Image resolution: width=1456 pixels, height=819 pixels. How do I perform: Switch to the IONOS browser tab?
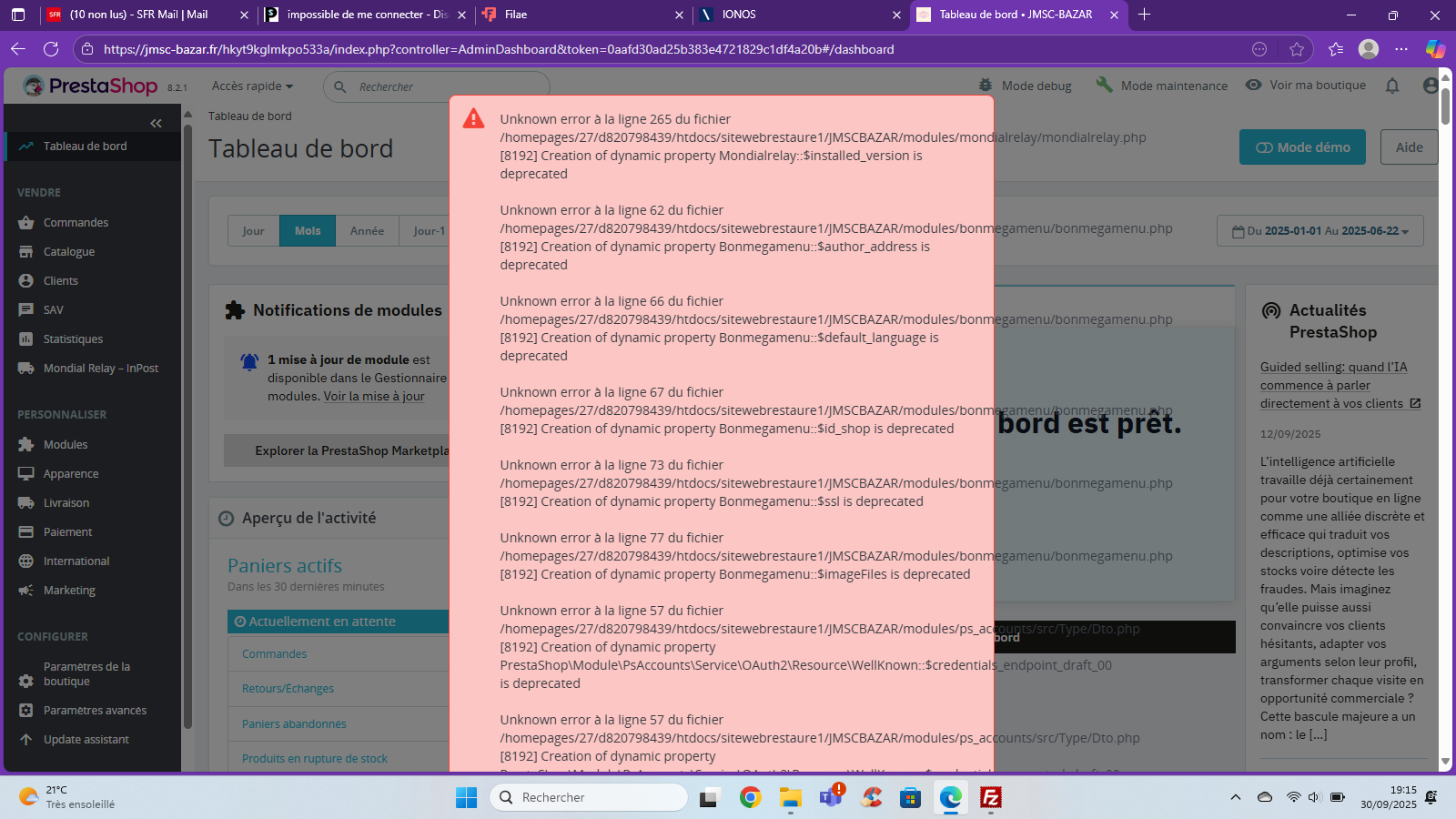[x=801, y=15]
